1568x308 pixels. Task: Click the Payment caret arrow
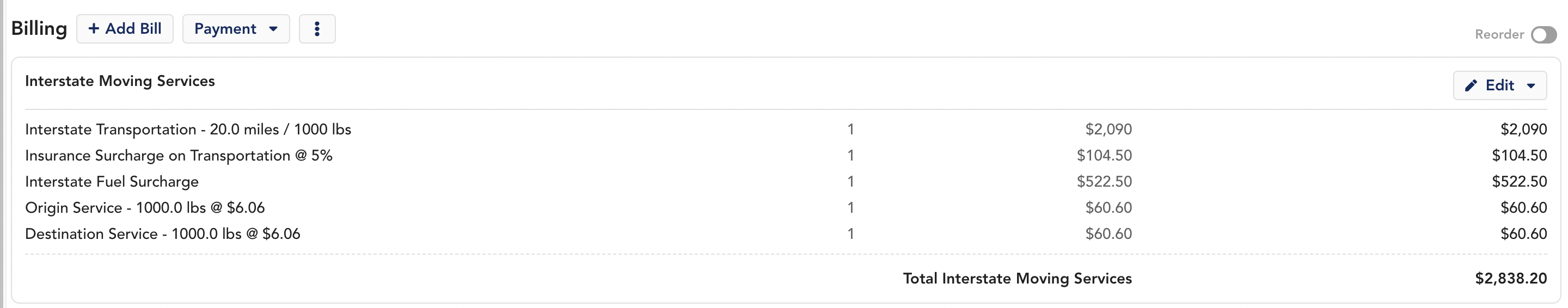[x=273, y=29]
